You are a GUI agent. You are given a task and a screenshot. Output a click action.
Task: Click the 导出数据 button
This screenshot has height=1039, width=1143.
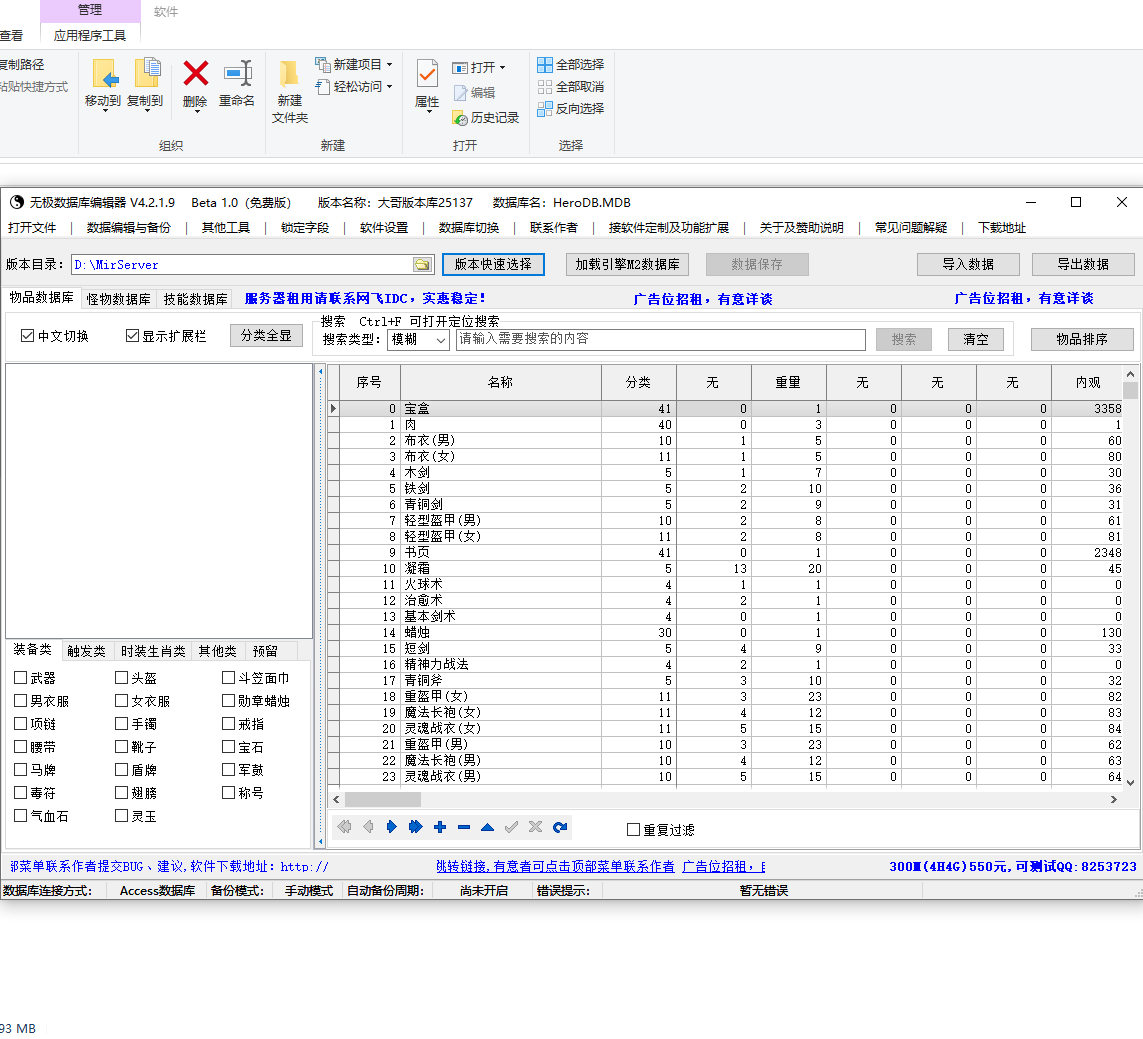tap(1083, 265)
